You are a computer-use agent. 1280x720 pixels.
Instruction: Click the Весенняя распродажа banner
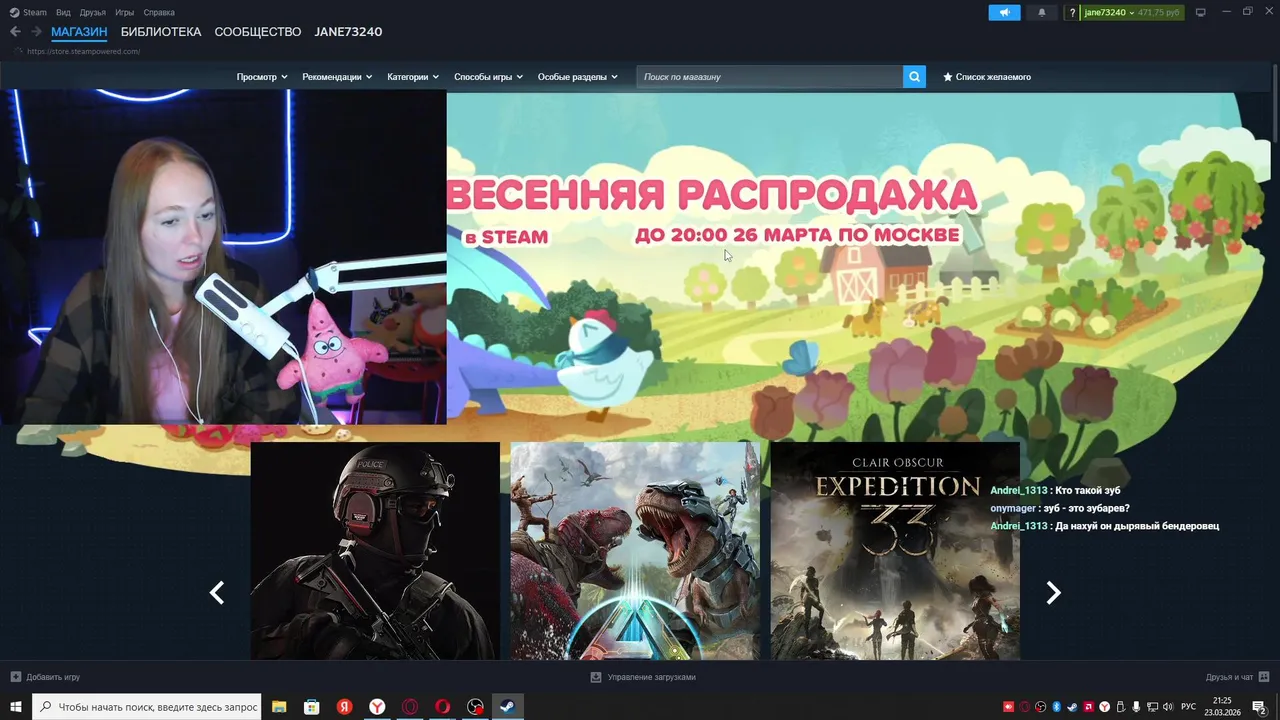click(712, 212)
